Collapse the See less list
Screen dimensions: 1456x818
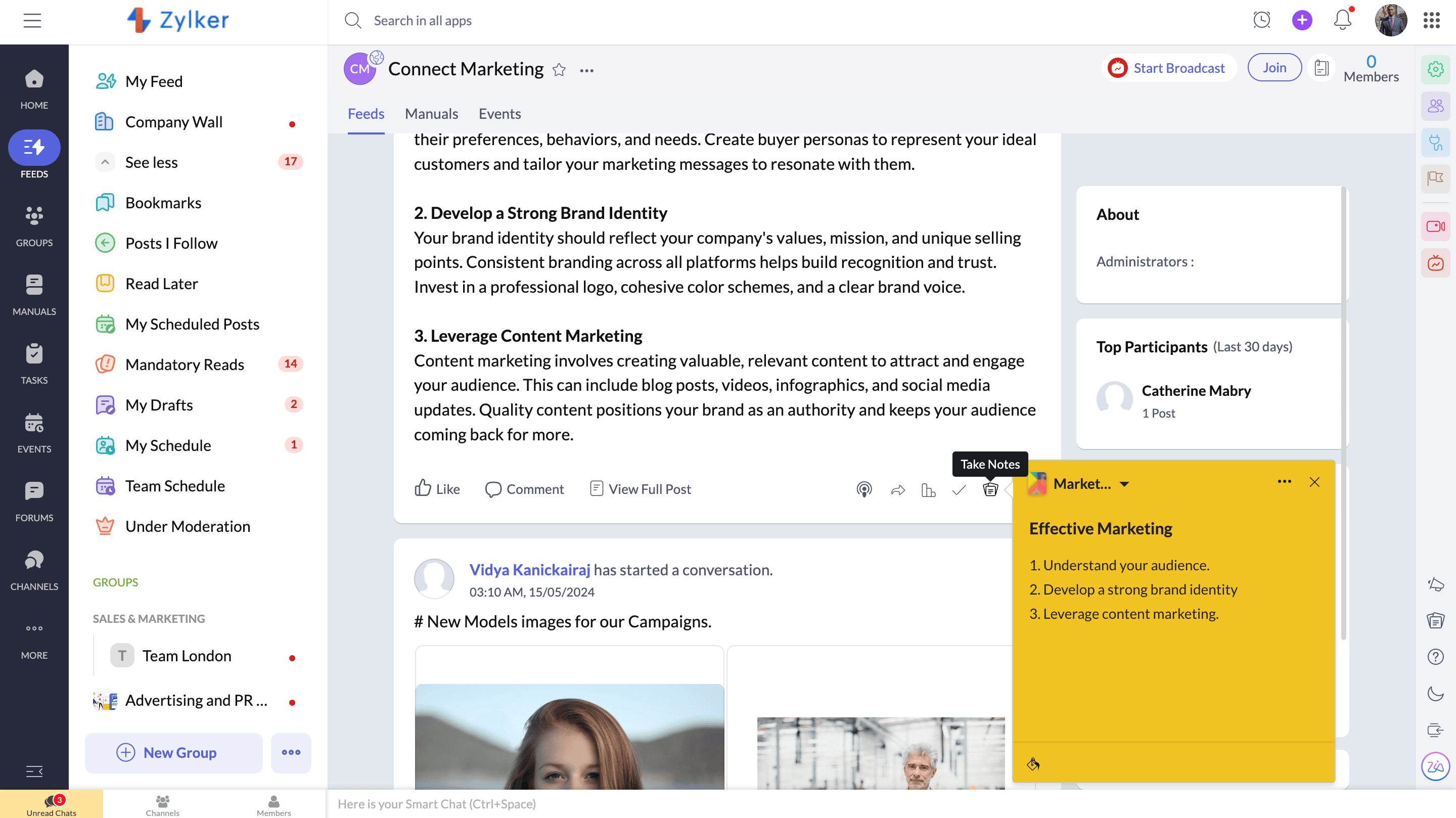[x=105, y=162]
